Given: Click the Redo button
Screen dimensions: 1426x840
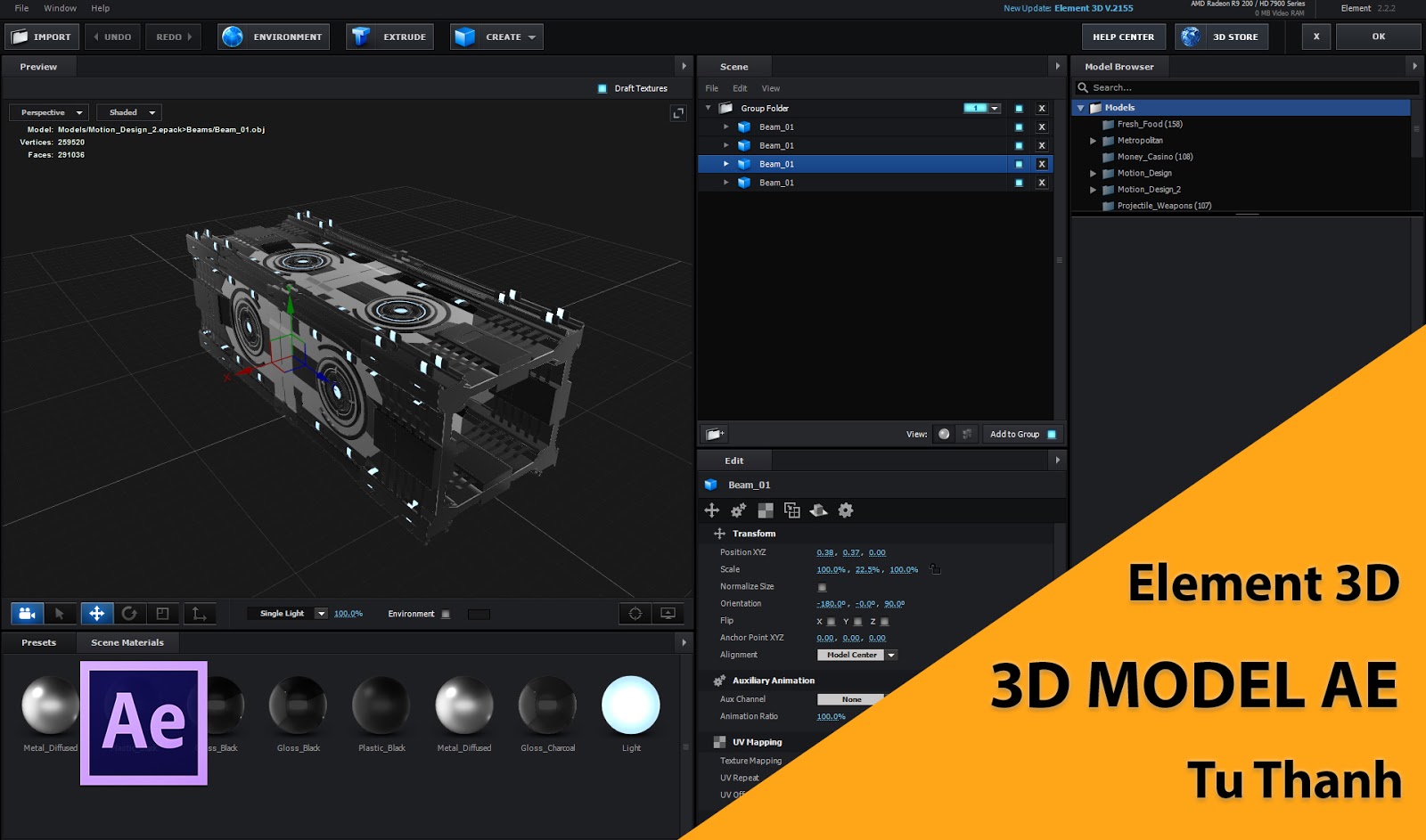Looking at the screenshot, I should point(174,37).
